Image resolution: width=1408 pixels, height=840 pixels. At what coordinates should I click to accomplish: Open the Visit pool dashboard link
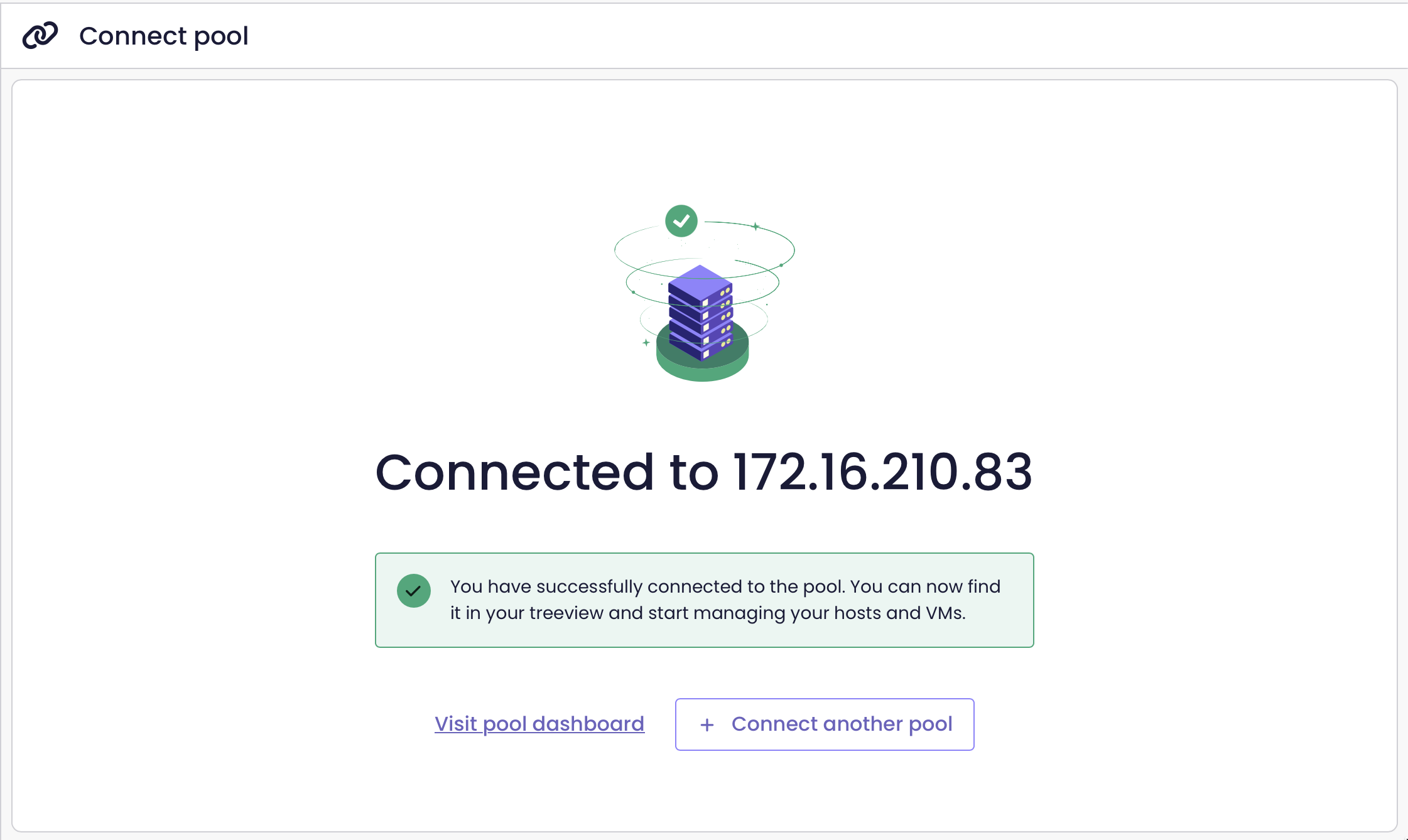coord(539,724)
